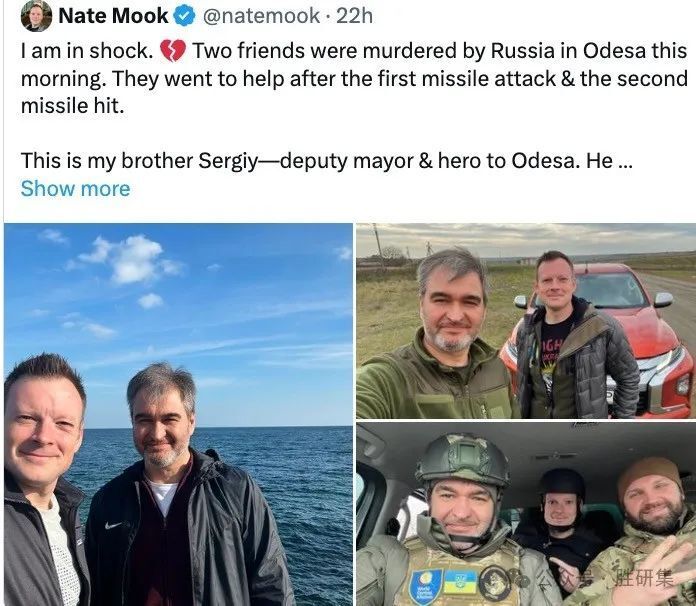
Task: Click the paragraph about brother Sergiy
Action: tap(320, 161)
